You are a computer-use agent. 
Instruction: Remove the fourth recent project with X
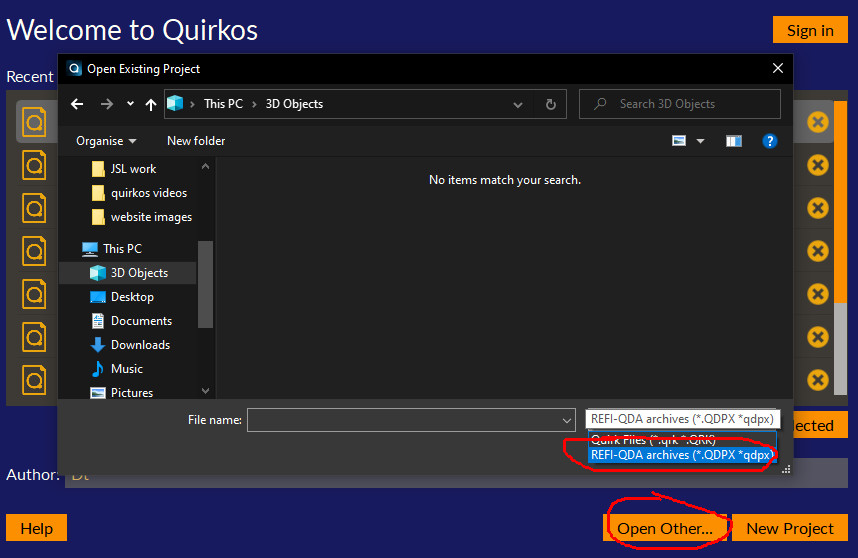pos(818,251)
